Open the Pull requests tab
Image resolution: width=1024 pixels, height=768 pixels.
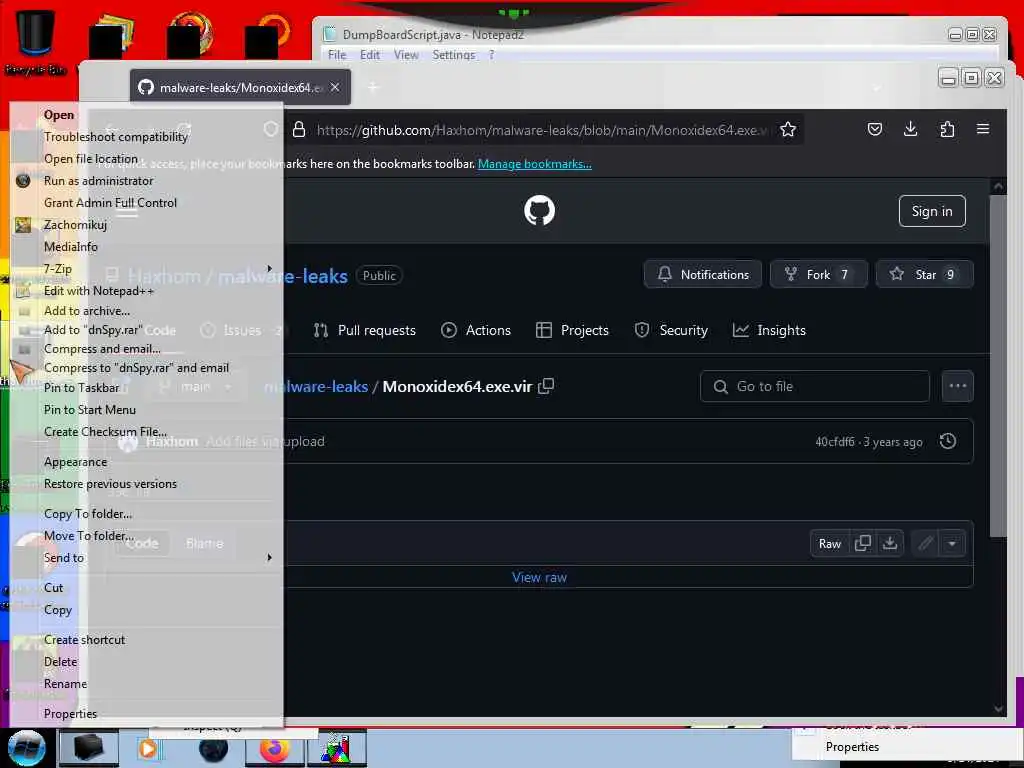coord(364,330)
